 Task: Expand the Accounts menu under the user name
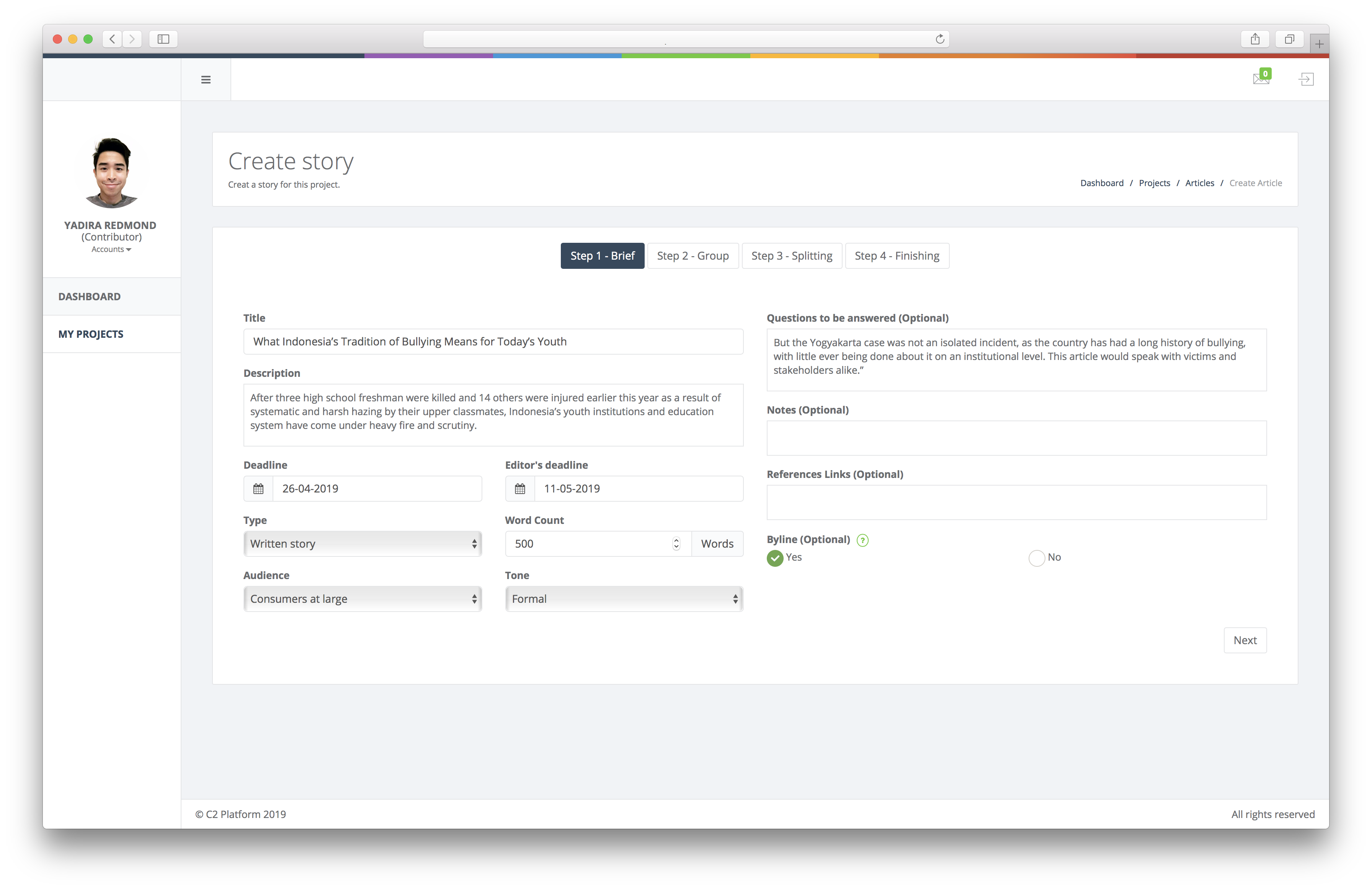[x=111, y=249]
